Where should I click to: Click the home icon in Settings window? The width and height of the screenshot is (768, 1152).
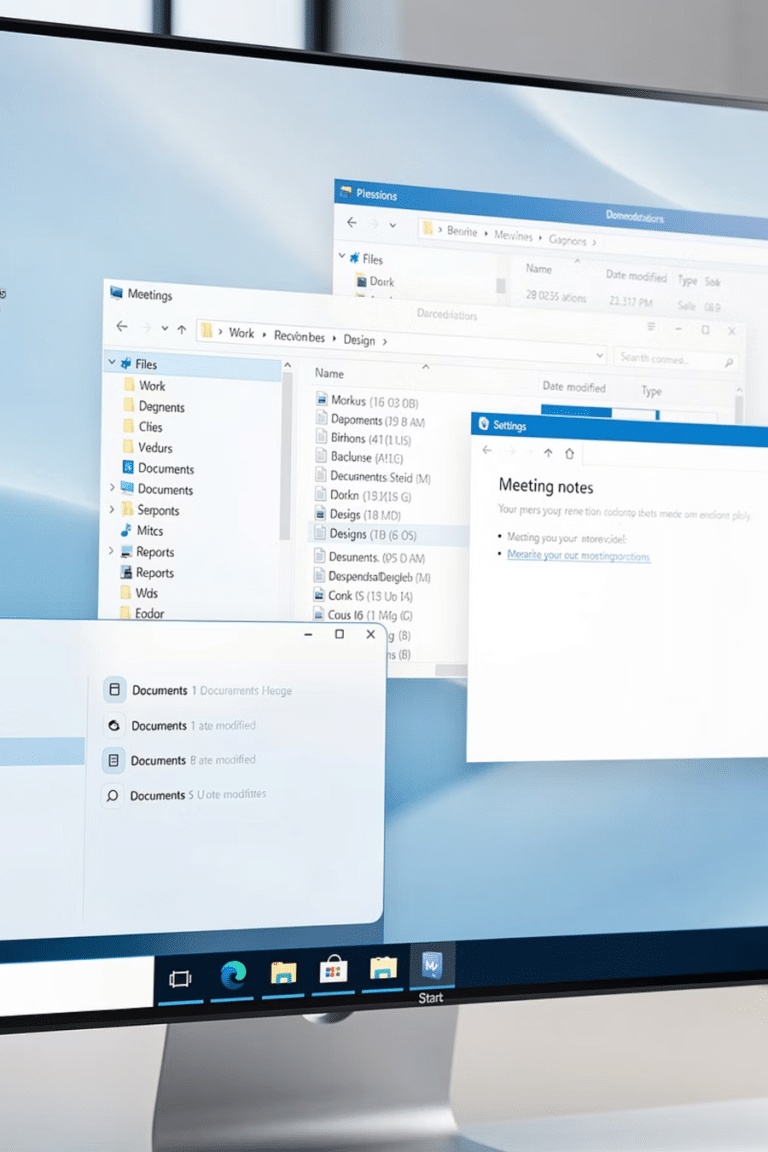(570, 454)
